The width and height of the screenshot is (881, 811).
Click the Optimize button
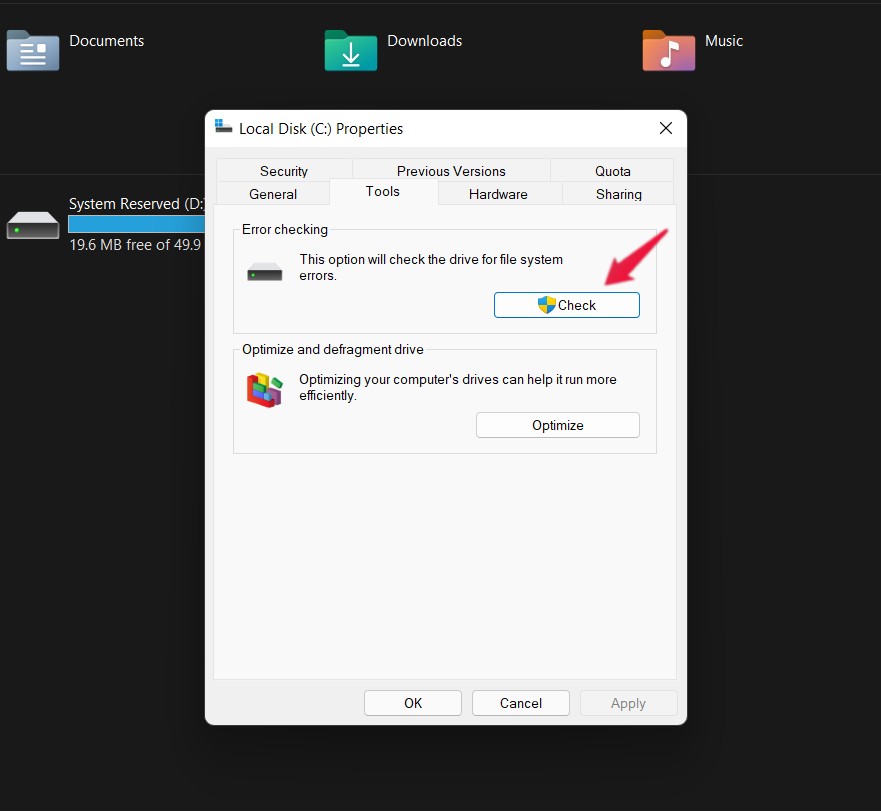[557, 425]
